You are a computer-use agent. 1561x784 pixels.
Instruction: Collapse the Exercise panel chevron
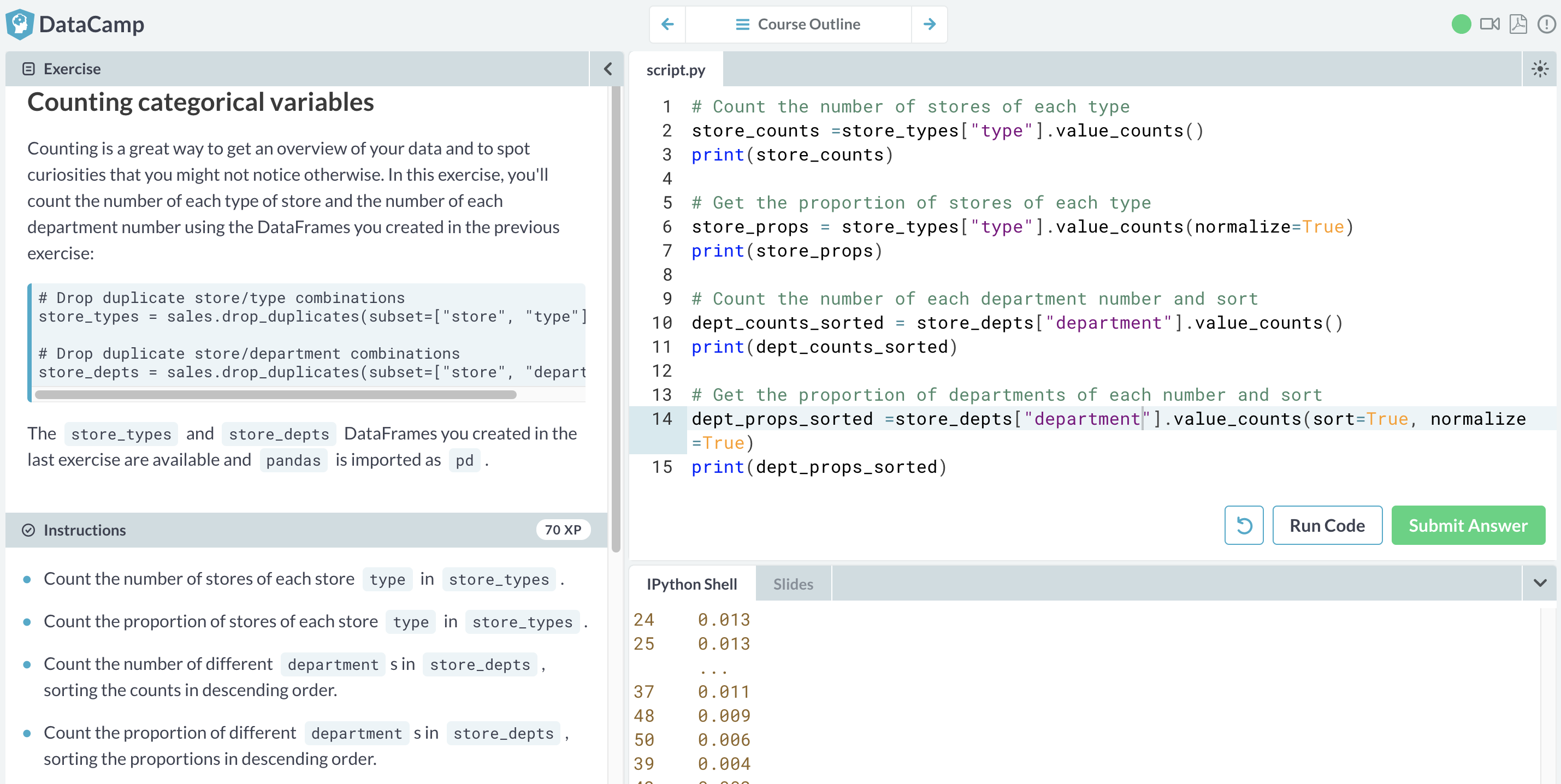pos(608,69)
